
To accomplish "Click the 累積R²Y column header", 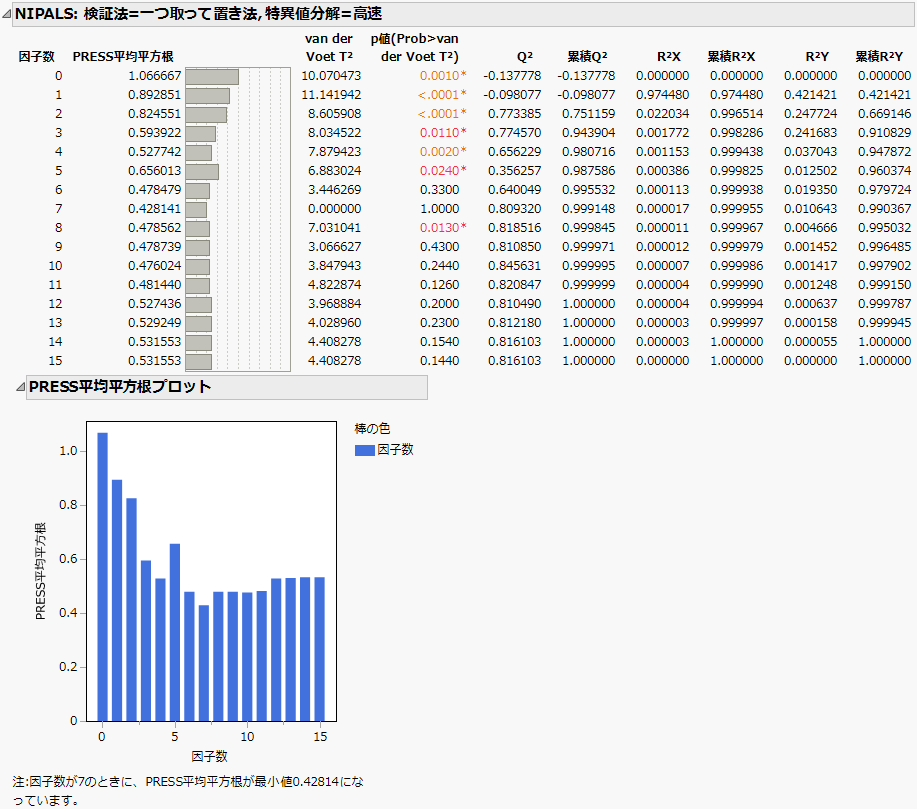I will click(879, 57).
